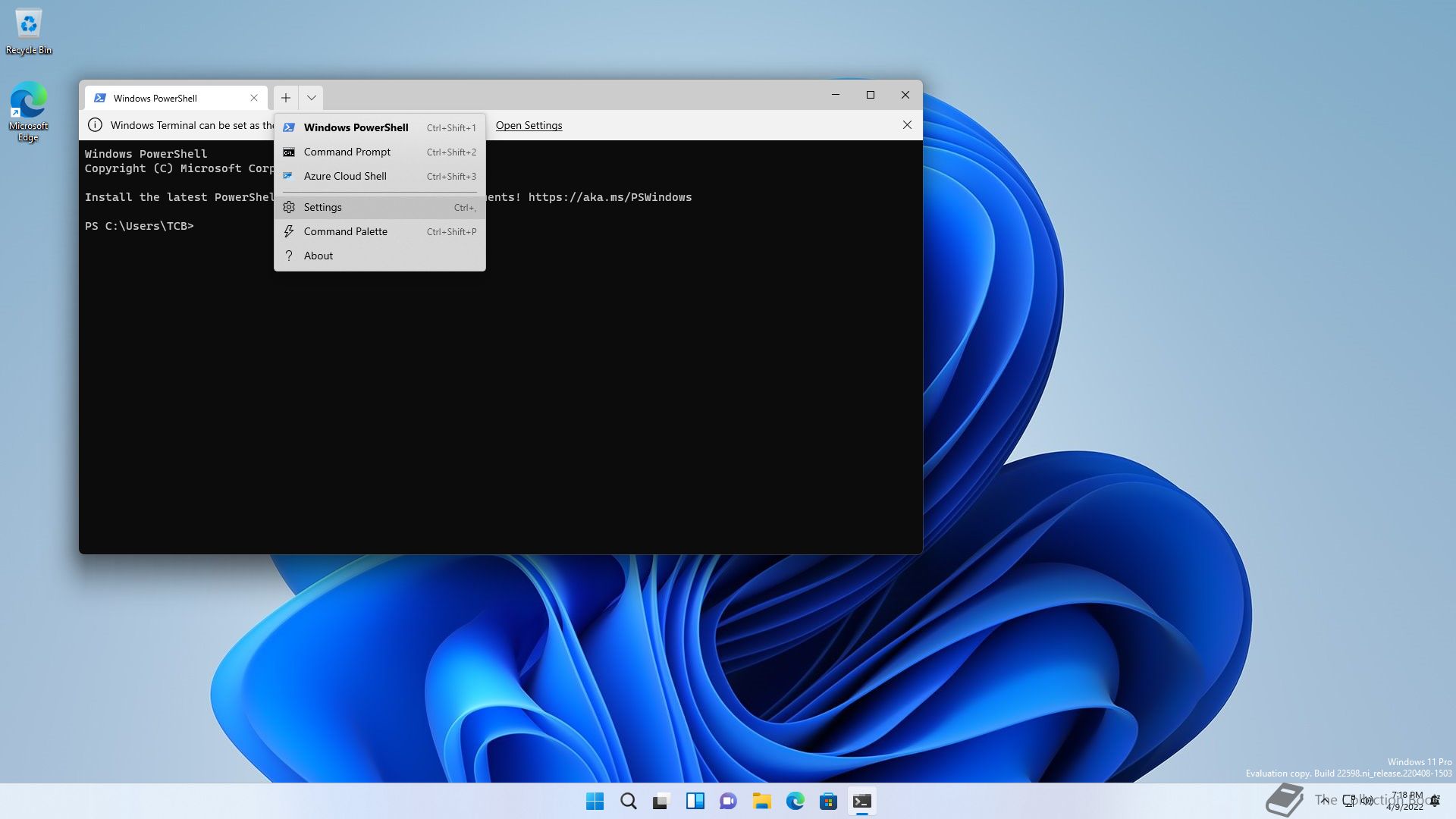Open Command Palette entry
Screen dimensions: 1456x819
coord(379,231)
